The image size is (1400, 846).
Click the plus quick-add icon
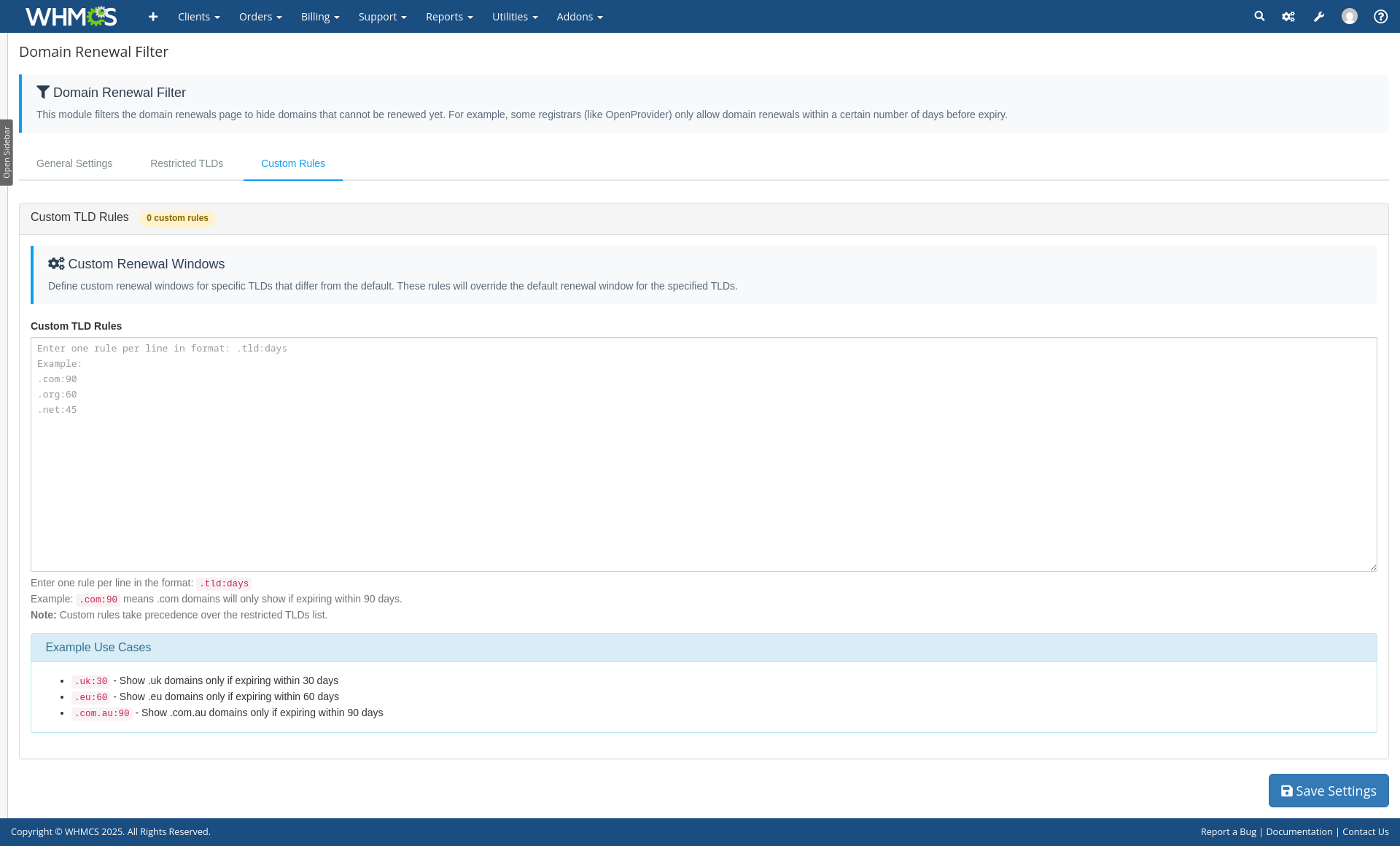(152, 17)
